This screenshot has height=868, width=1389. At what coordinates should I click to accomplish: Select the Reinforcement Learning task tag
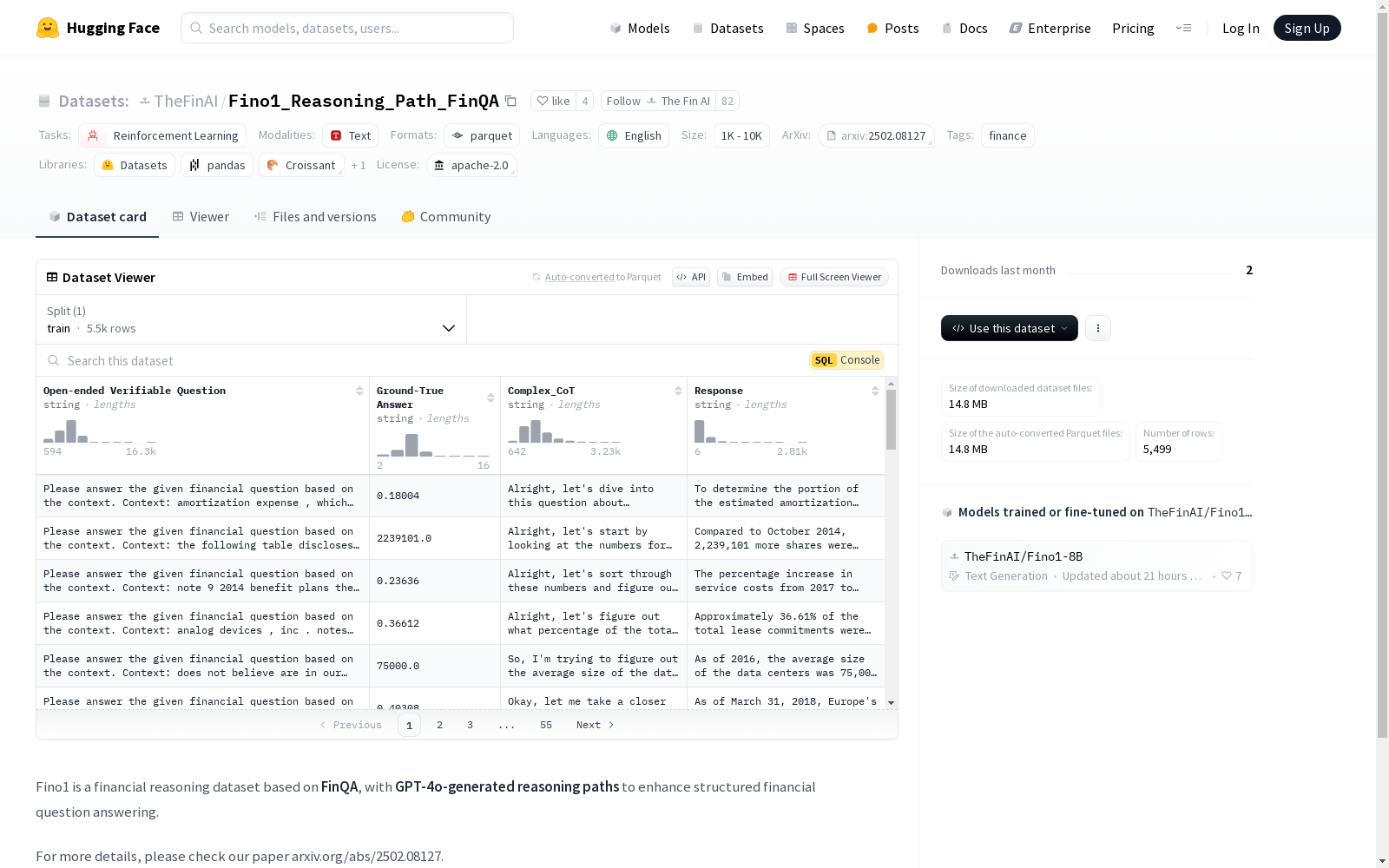coord(162,135)
